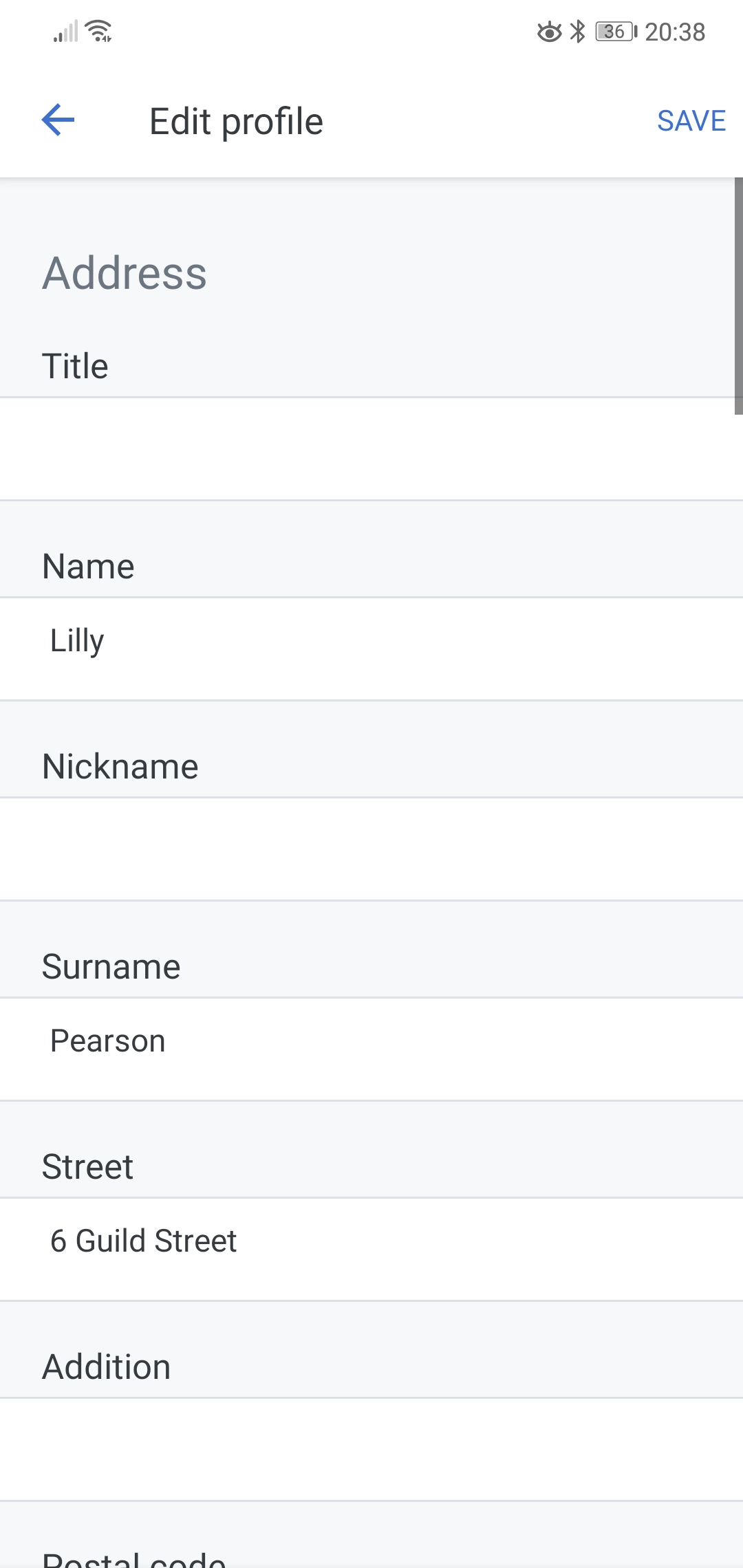Tap the cellular signal bars icon
Image resolution: width=743 pixels, height=1568 pixels.
tap(65, 32)
